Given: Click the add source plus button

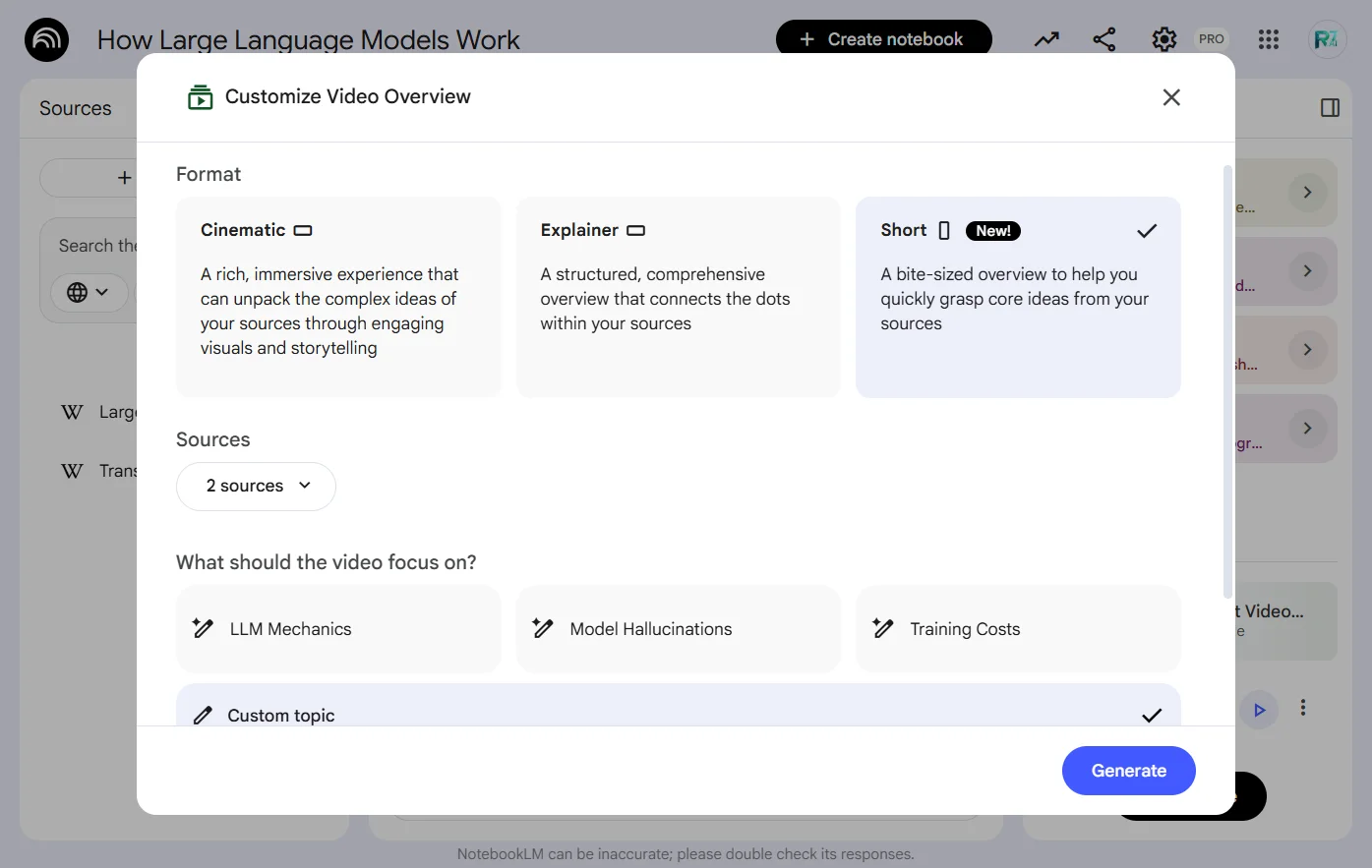Looking at the screenshot, I should coord(124,178).
